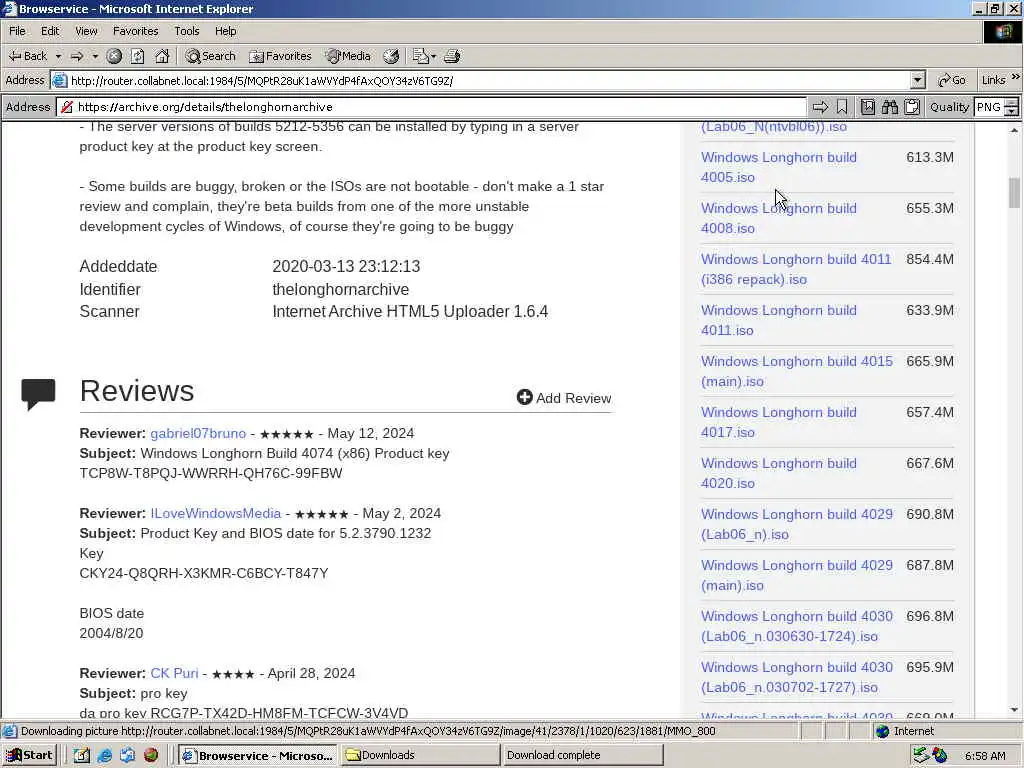Reload the page using the Refresh icon
The height and width of the screenshot is (768, 1024).
tap(138, 56)
